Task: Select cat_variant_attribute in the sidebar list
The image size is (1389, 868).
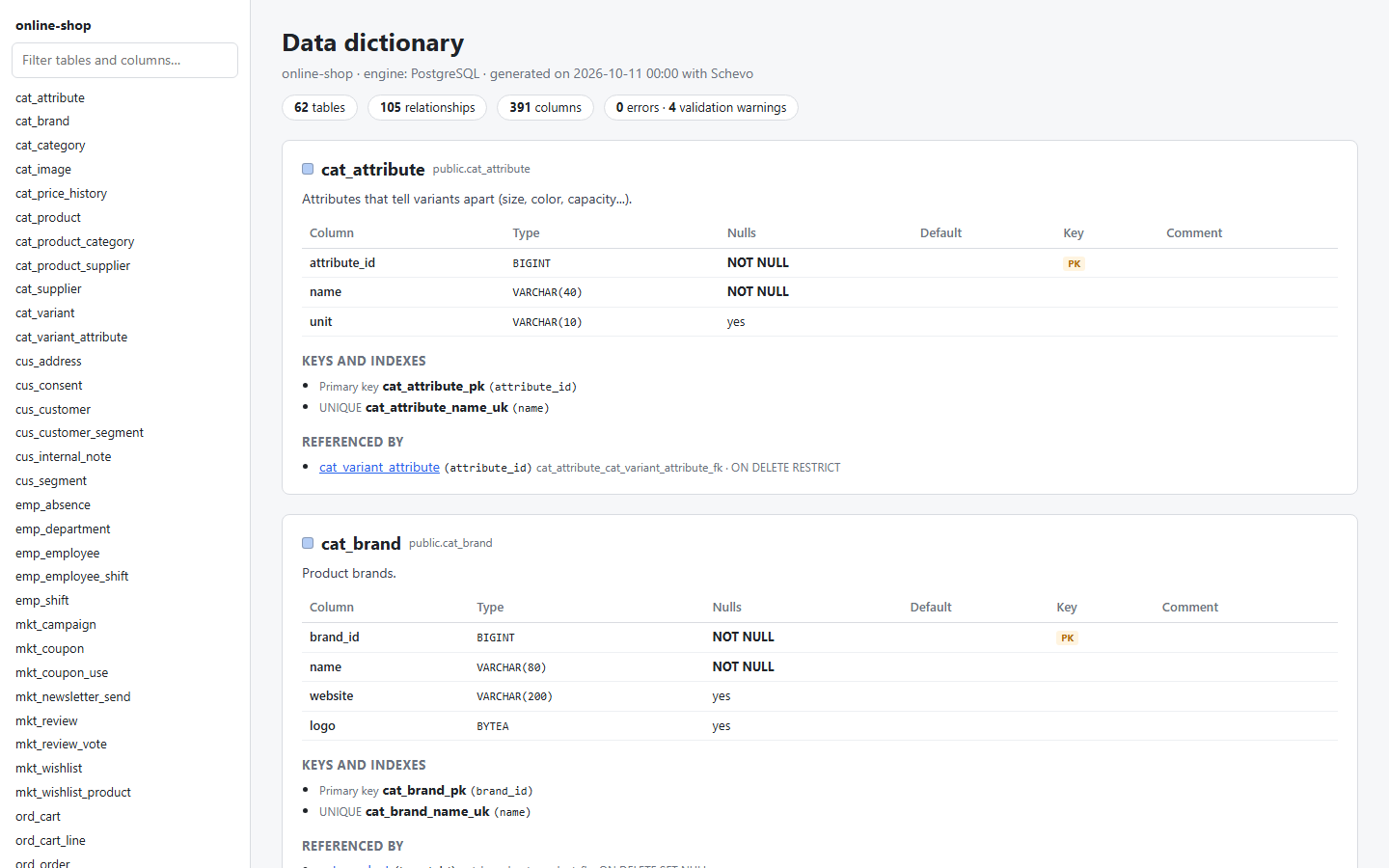Action: 71,338
